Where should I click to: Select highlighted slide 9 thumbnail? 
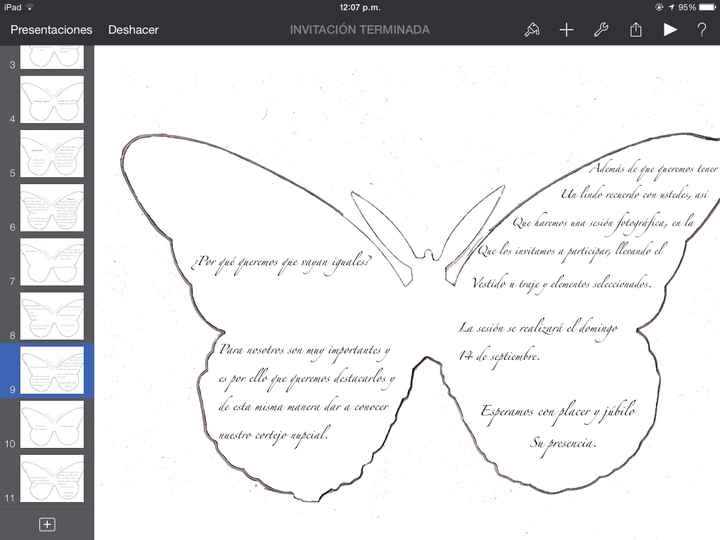point(52,370)
